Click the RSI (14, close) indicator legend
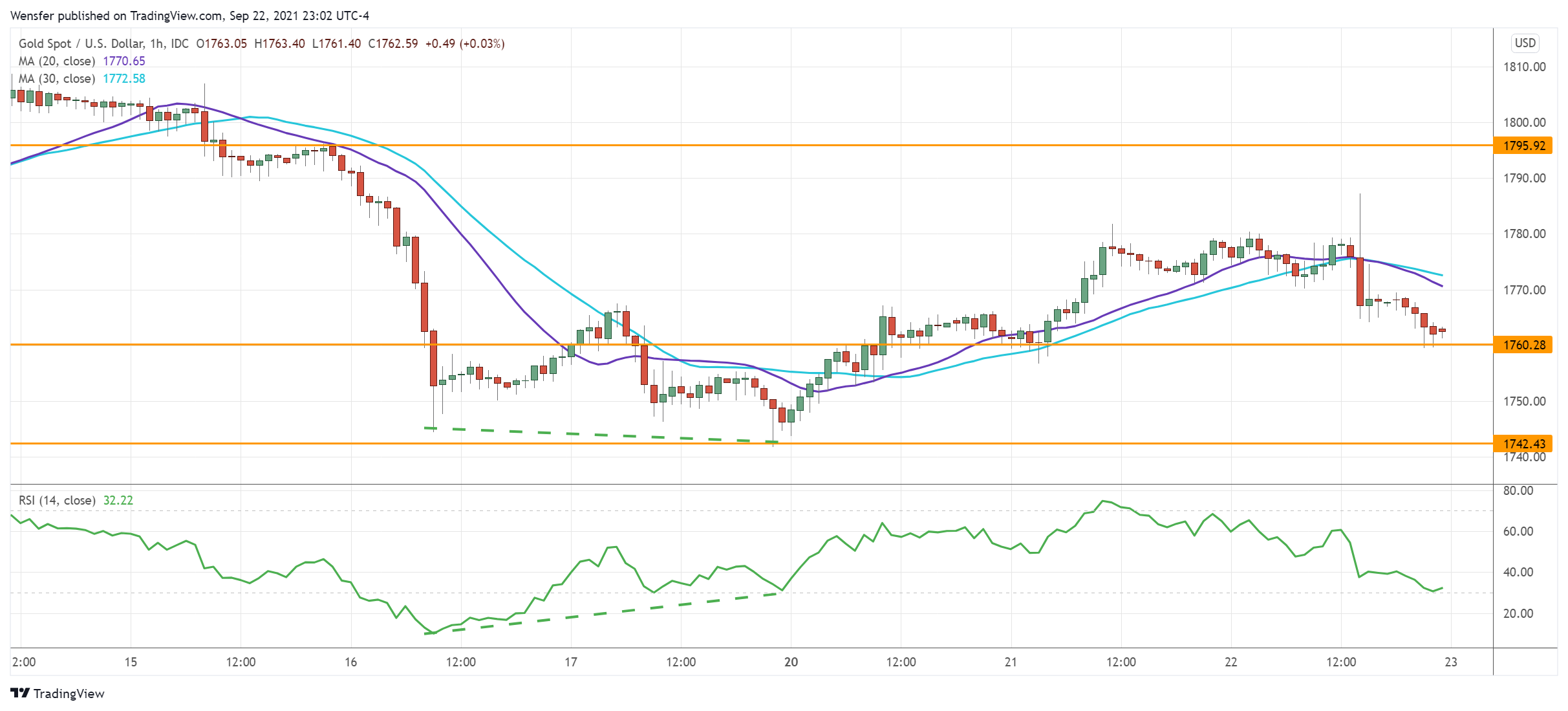 pyautogui.click(x=57, y=500)
